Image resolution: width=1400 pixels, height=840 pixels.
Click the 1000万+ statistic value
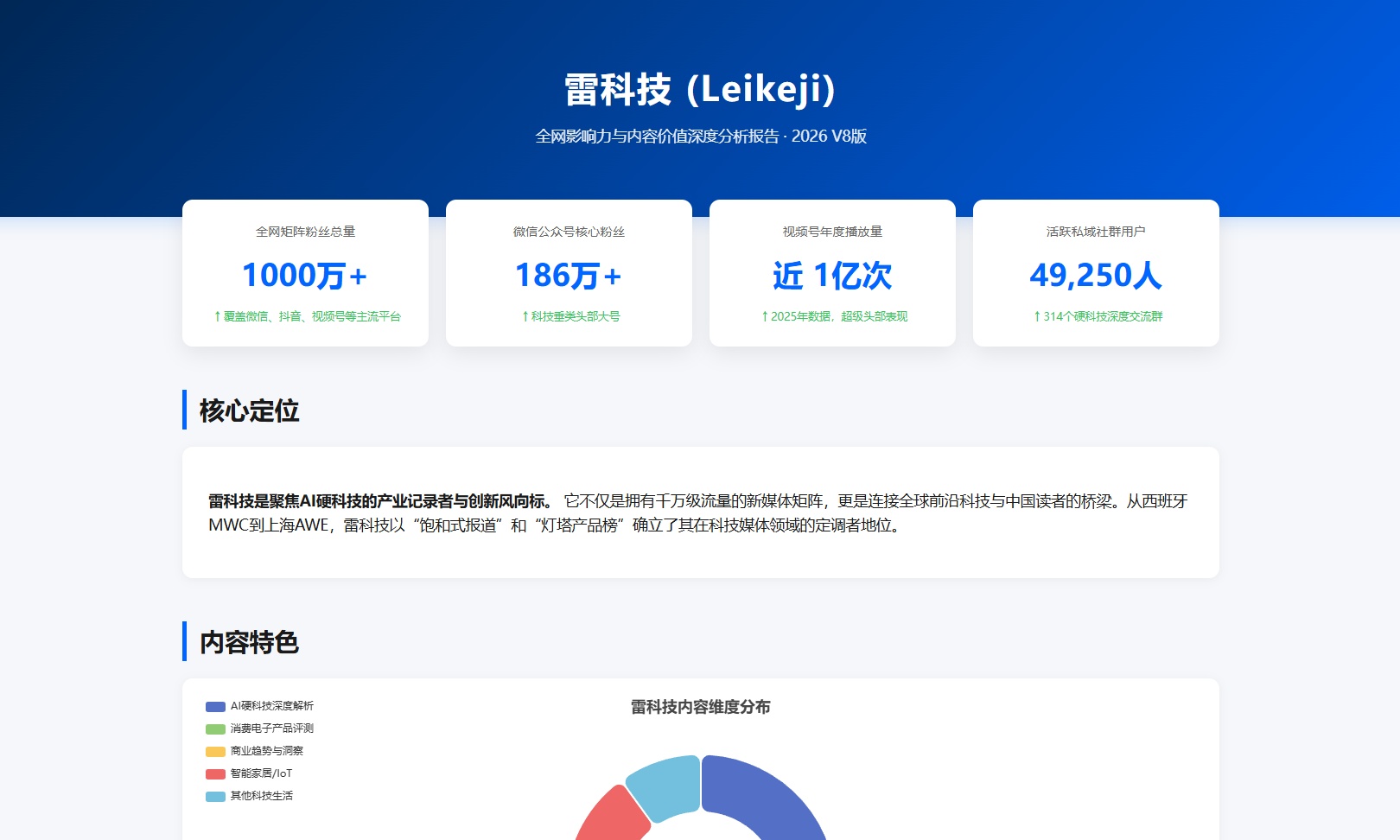pyautogui.click(x=305, y=276)
